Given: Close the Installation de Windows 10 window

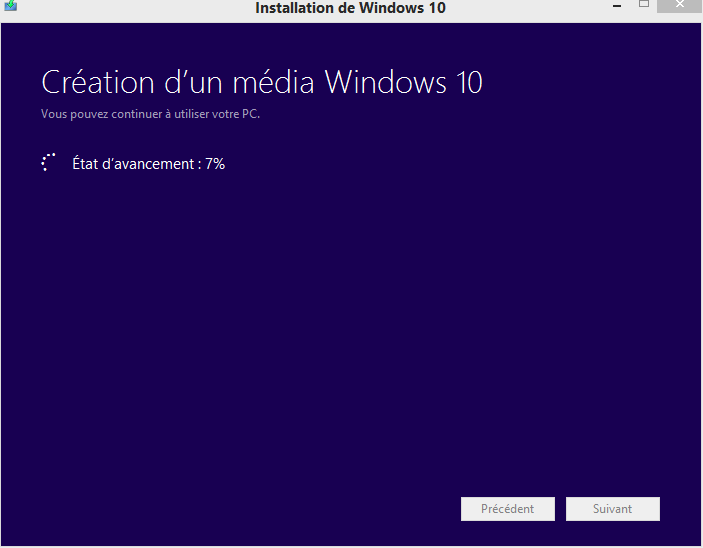Looking at the screenshot, I should (680, 5).
